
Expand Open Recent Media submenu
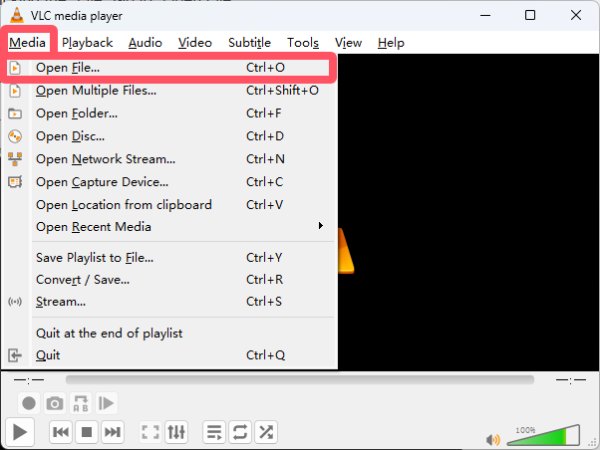(169, 227)
